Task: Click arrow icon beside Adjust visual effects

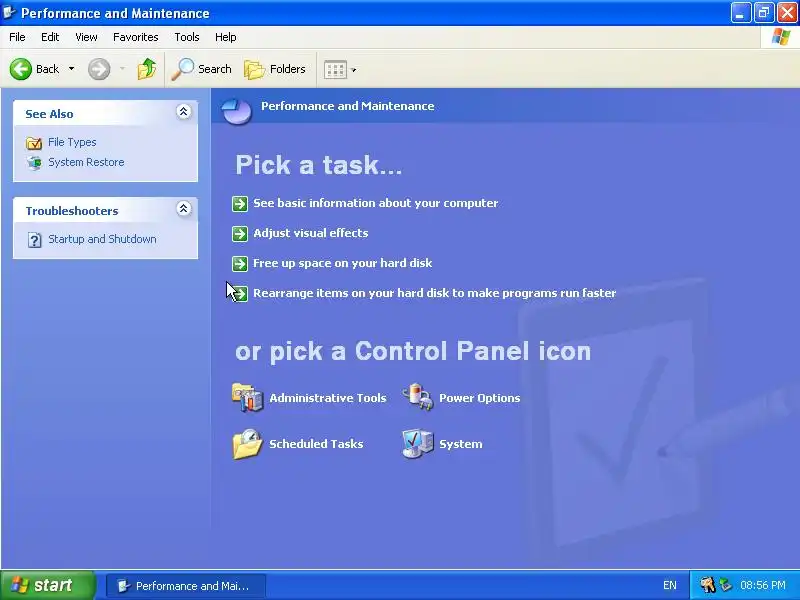Action: 240,234
